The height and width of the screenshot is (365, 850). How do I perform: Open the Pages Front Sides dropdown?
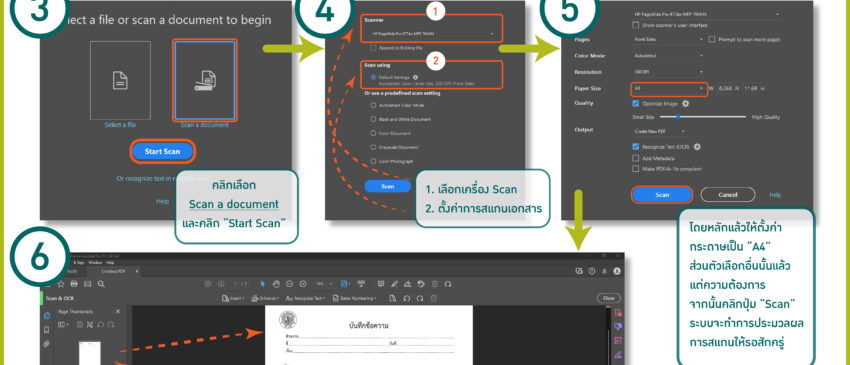pos(668,40)
